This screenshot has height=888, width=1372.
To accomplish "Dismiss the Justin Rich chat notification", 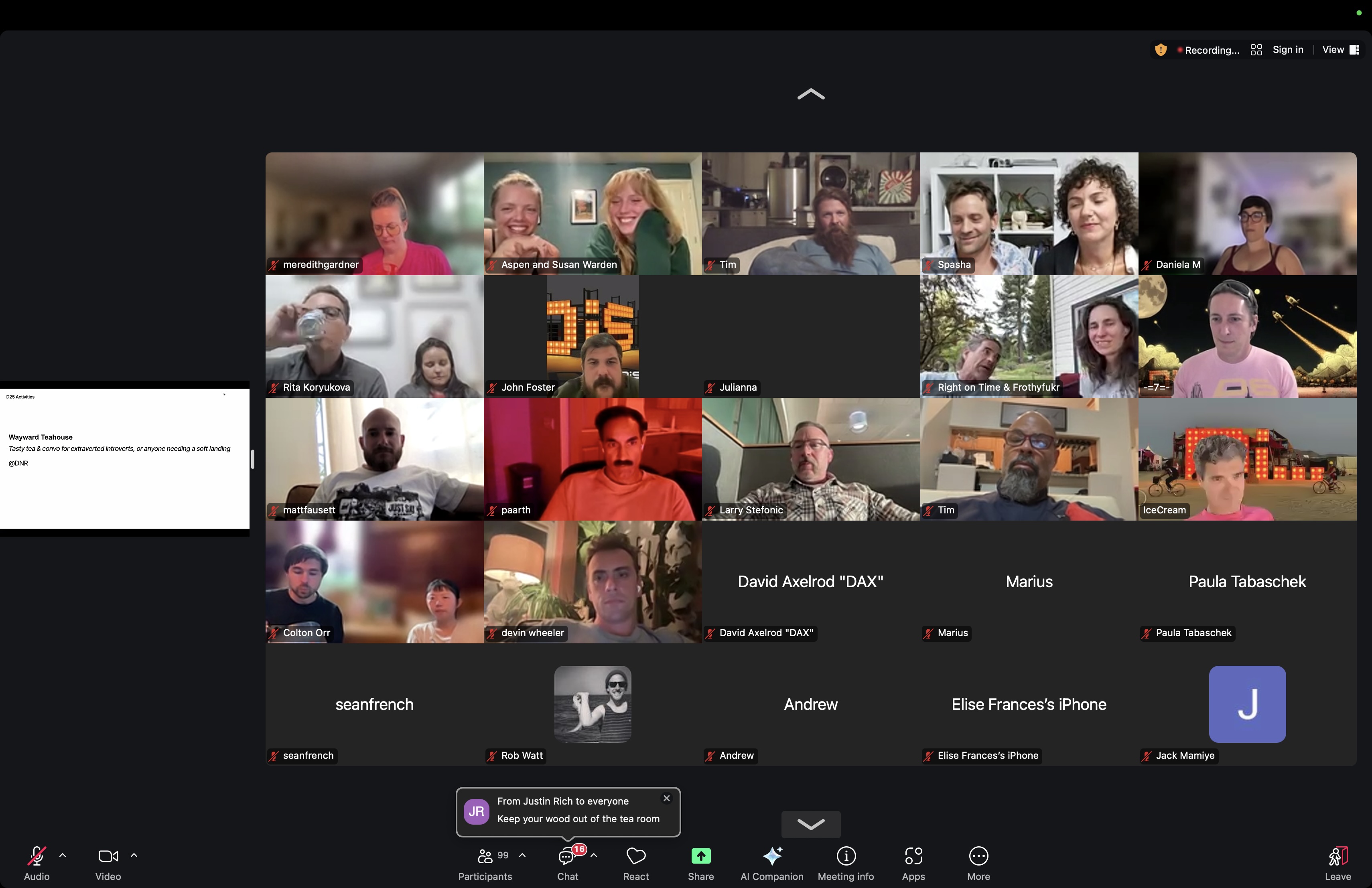I will coord(666,798).
